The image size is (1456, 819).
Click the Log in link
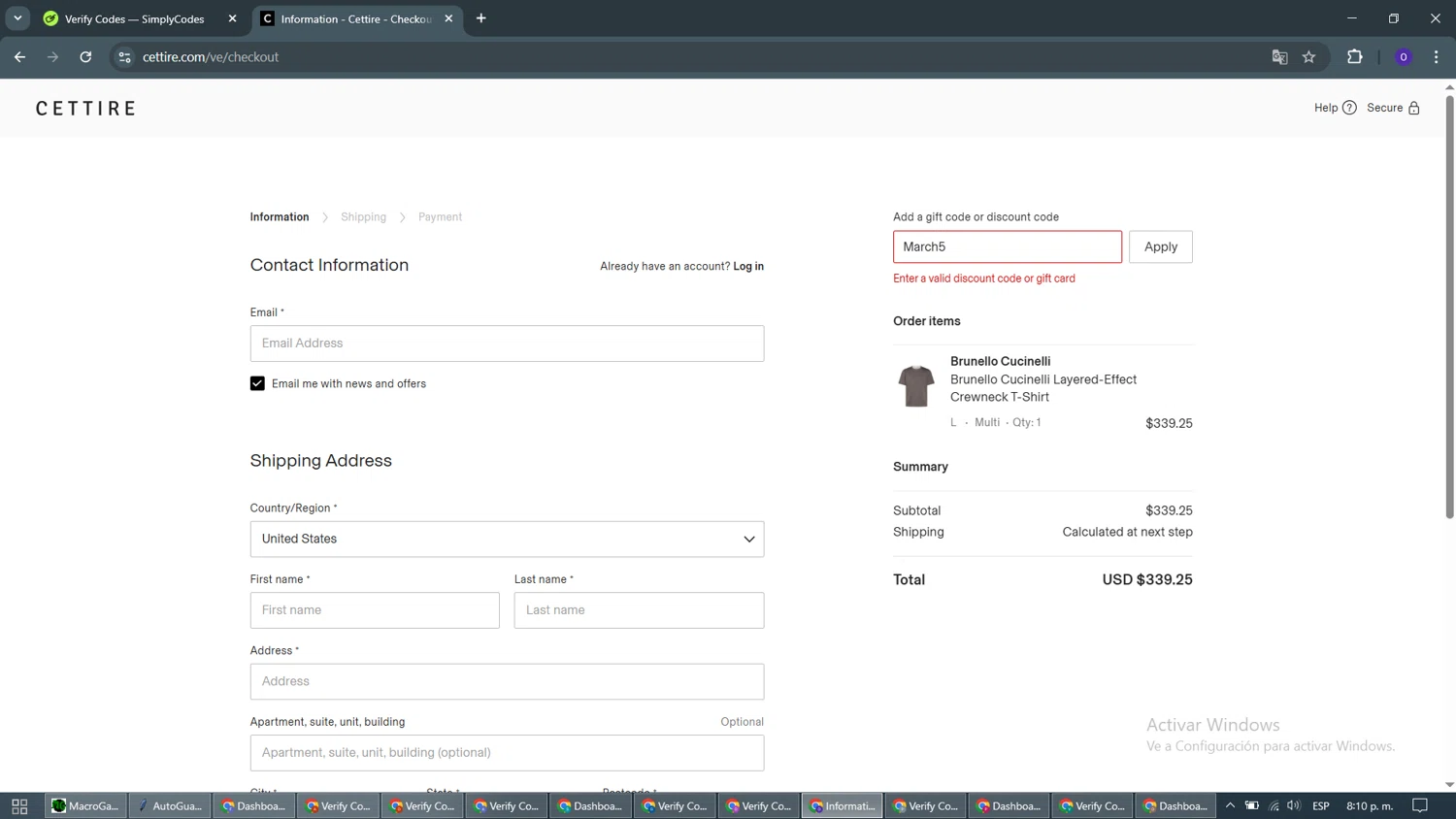tap(747, 266)
